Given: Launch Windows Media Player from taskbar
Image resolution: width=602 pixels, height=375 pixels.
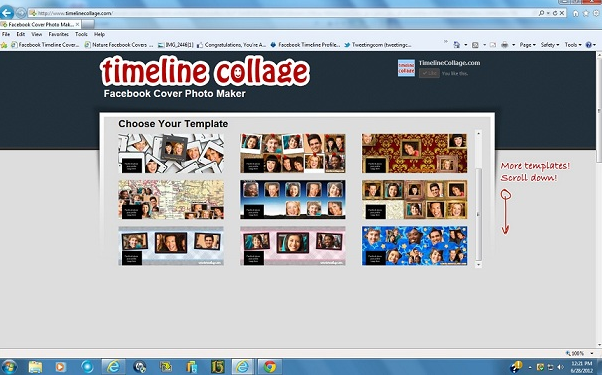Looking at the screenshot, I should coord(60,367).
